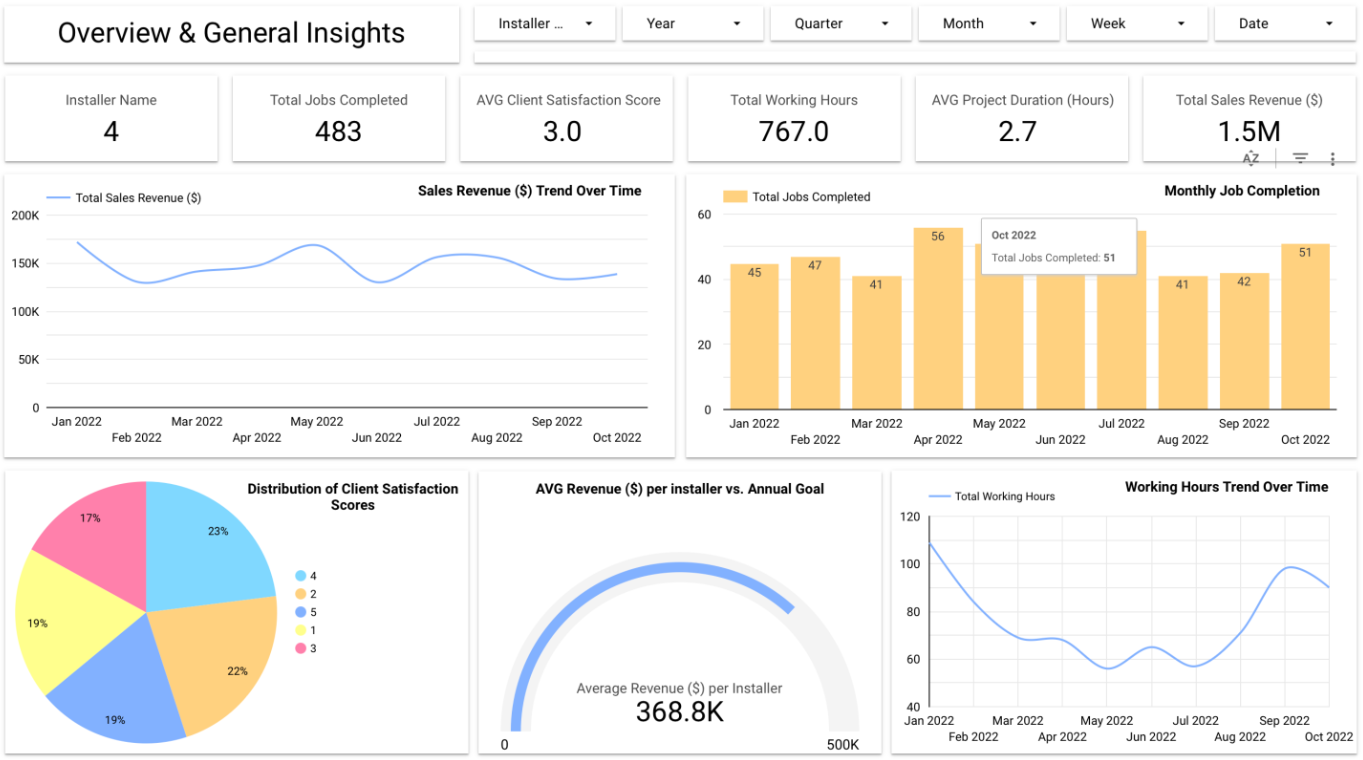Toggle score 2 legend dot in pie chart
This screenshot has width=1363, height=760.
[300, 594]
